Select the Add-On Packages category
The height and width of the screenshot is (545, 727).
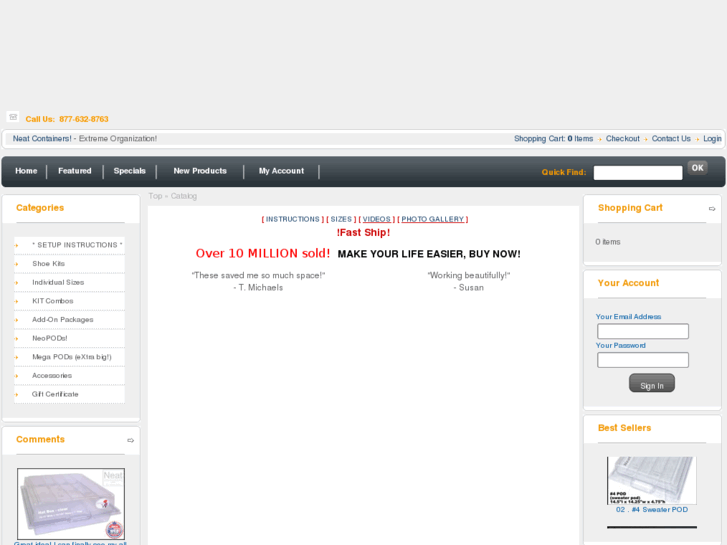tap(63, 320)
